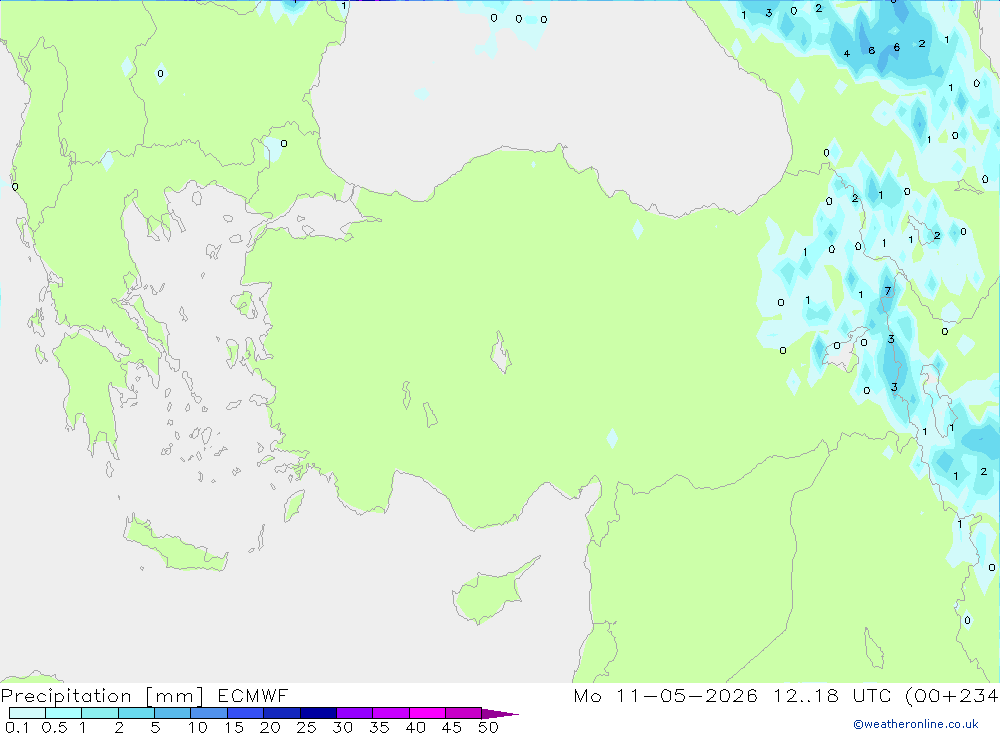Select the 35–40 mm violet legend swatch
This screenshot has height=733, width=1000.
(391, 713)
